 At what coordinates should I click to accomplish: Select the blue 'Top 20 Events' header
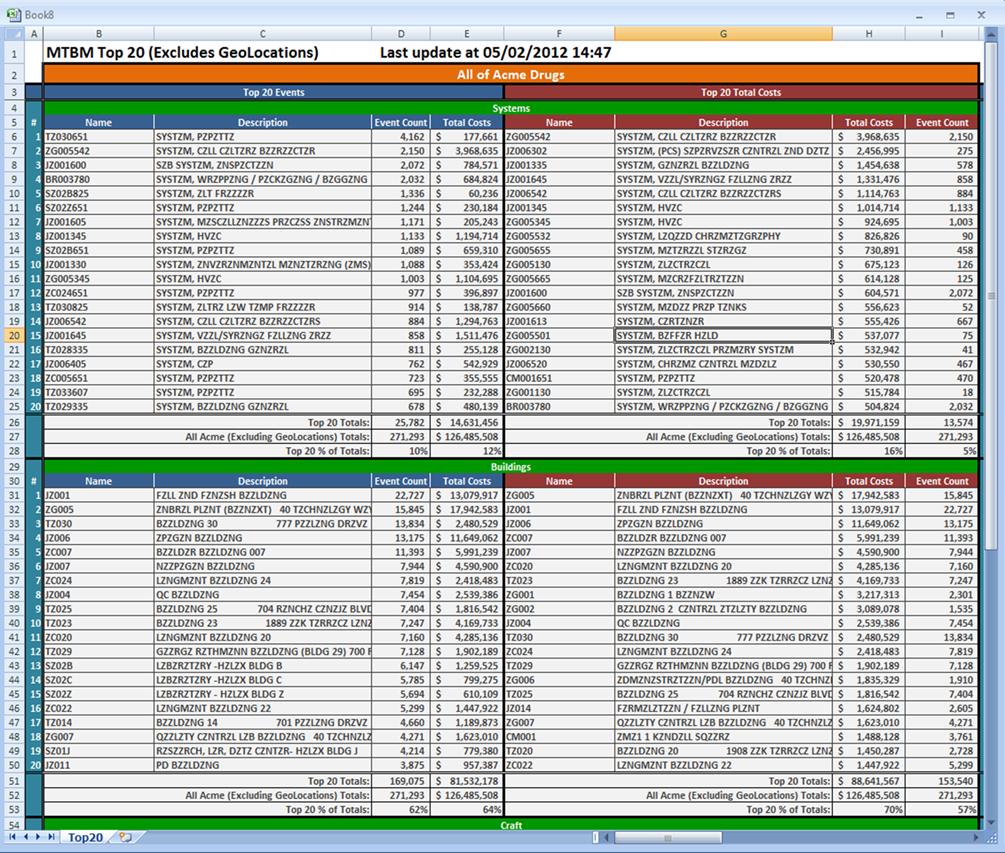274,92
